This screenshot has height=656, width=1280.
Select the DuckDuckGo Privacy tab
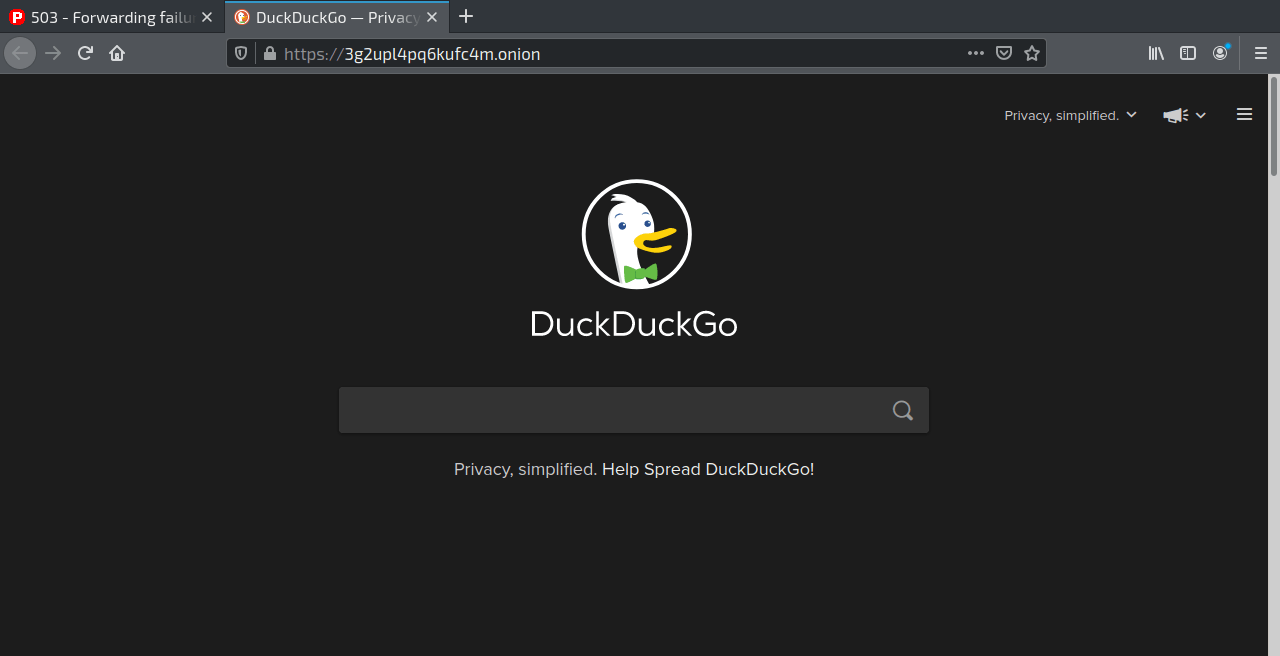337,17
